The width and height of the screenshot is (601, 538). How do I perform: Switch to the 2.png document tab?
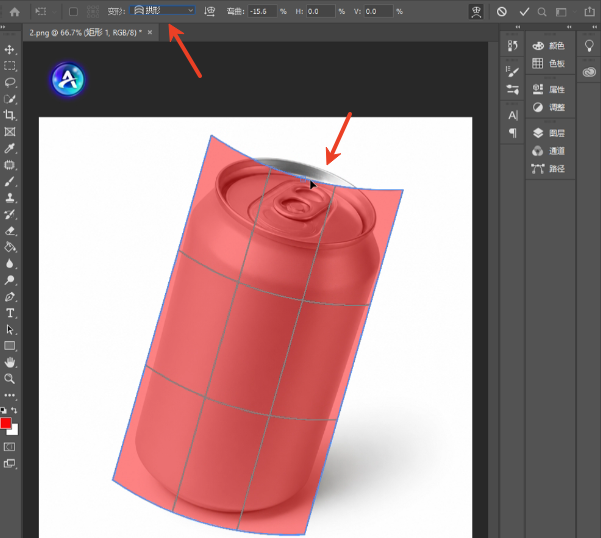coord(84,33)
